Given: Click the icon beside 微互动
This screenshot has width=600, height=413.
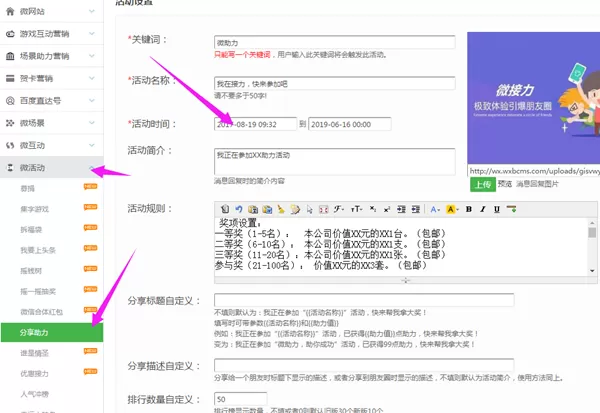Looking at the screenshot, I should coord(10,145).
